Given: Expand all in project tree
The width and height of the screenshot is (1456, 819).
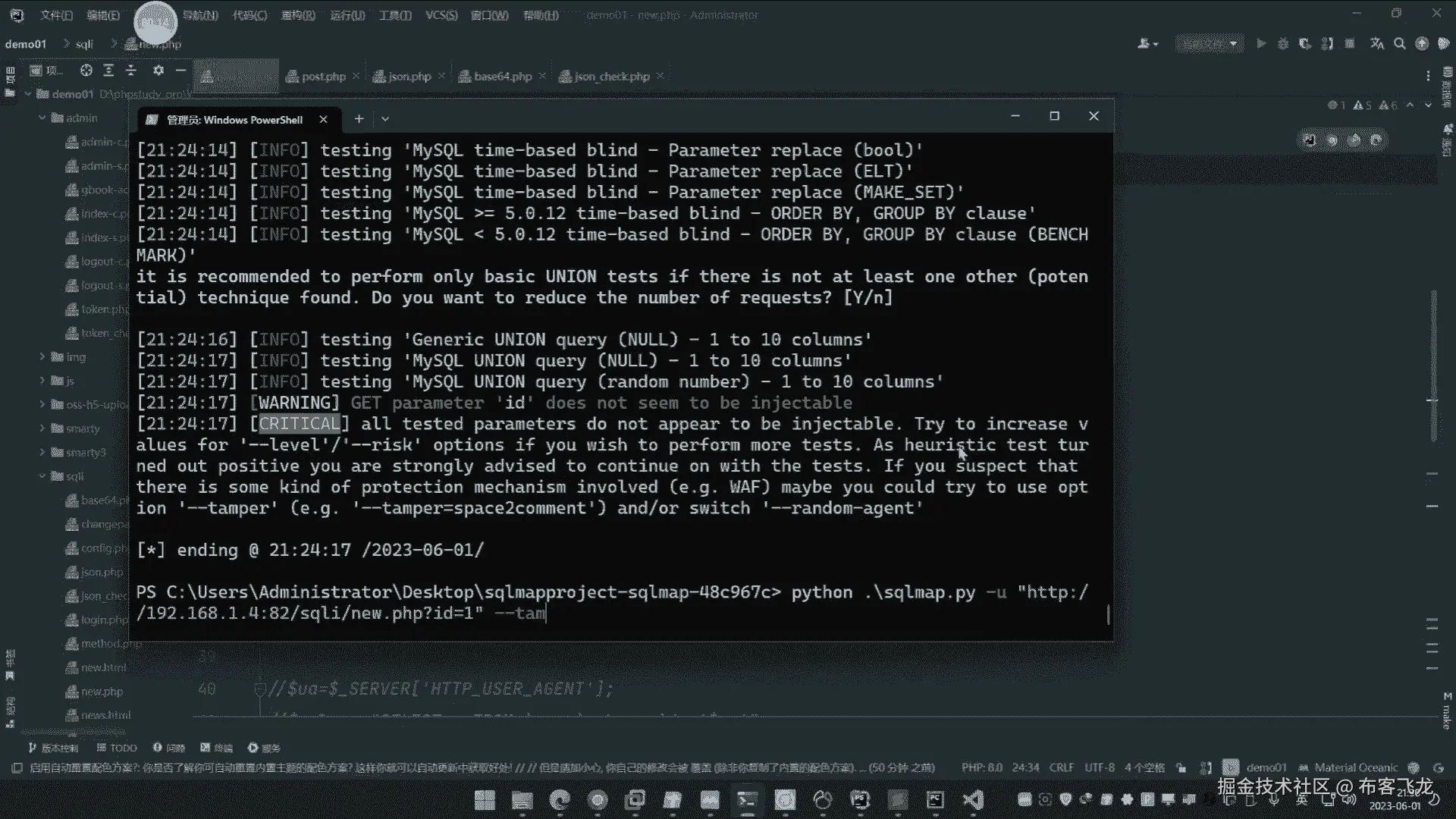Looking at the screenshot, I should (108, 71).
